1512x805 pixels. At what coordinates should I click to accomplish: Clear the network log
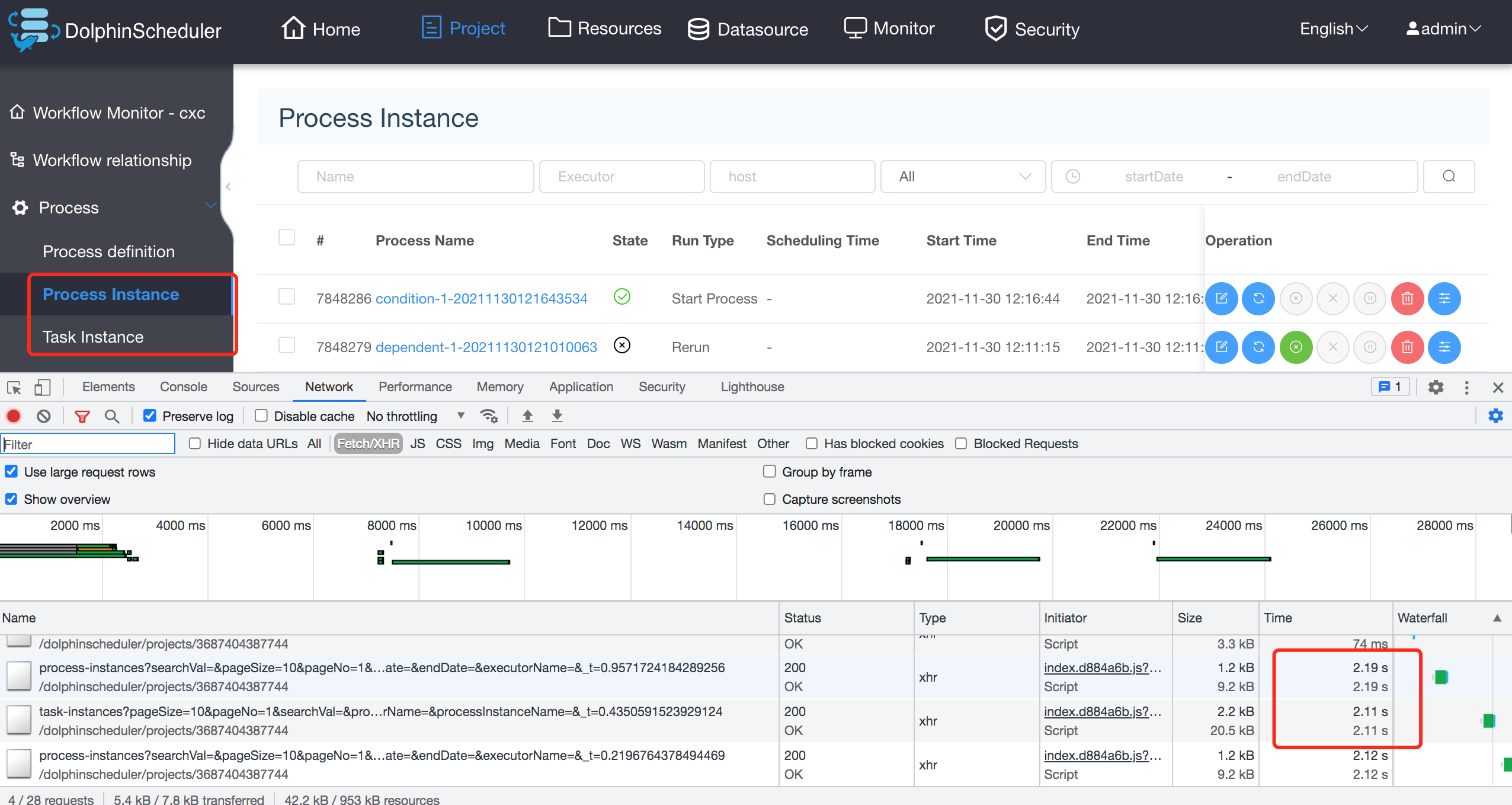[x=44, y=416]
